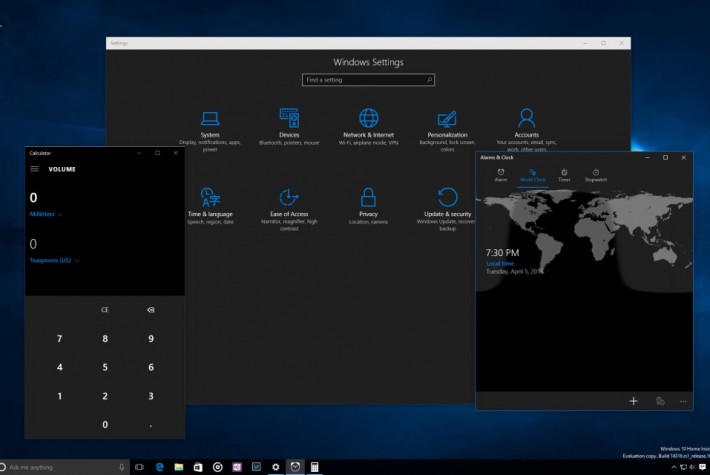Open System settings tile

(210, 131)
